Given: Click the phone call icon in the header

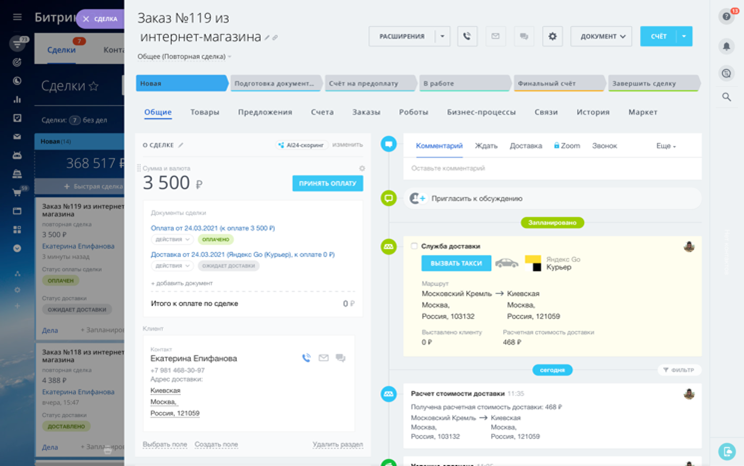Looking at the screenshot, I should click(467, 36).
